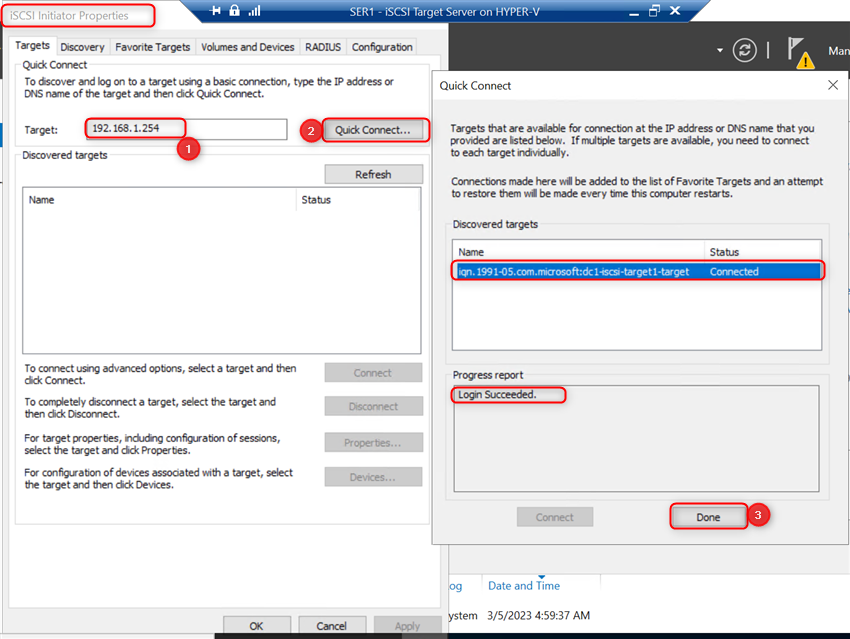
Task: Click the lock icon in the VM connection bar
Action: click(x=234, y=11)
